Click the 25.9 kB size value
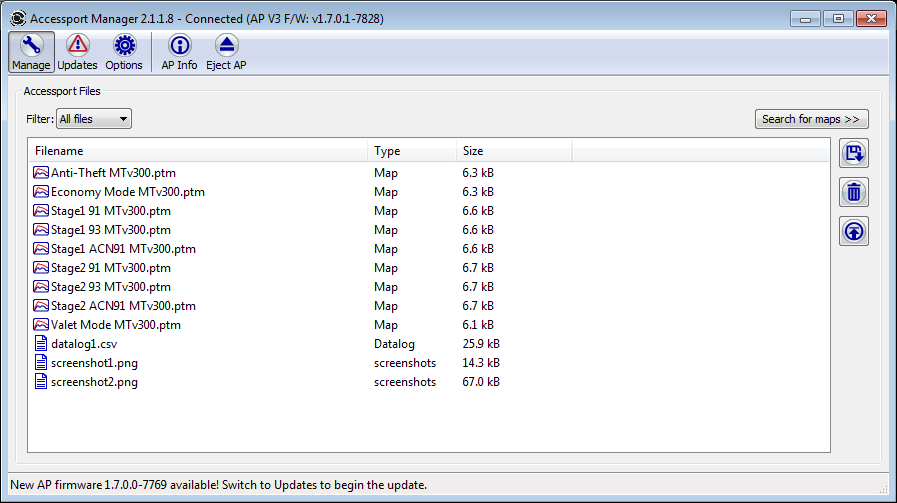Viewport: 897px width, 503px height. pyautogui.click(x=481, y=344)
